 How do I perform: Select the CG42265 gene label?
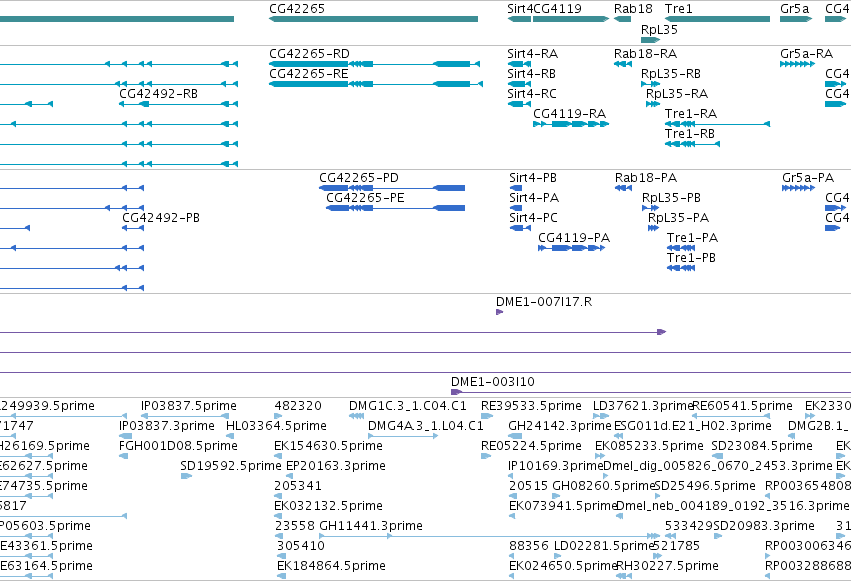[x=297, y=9]
